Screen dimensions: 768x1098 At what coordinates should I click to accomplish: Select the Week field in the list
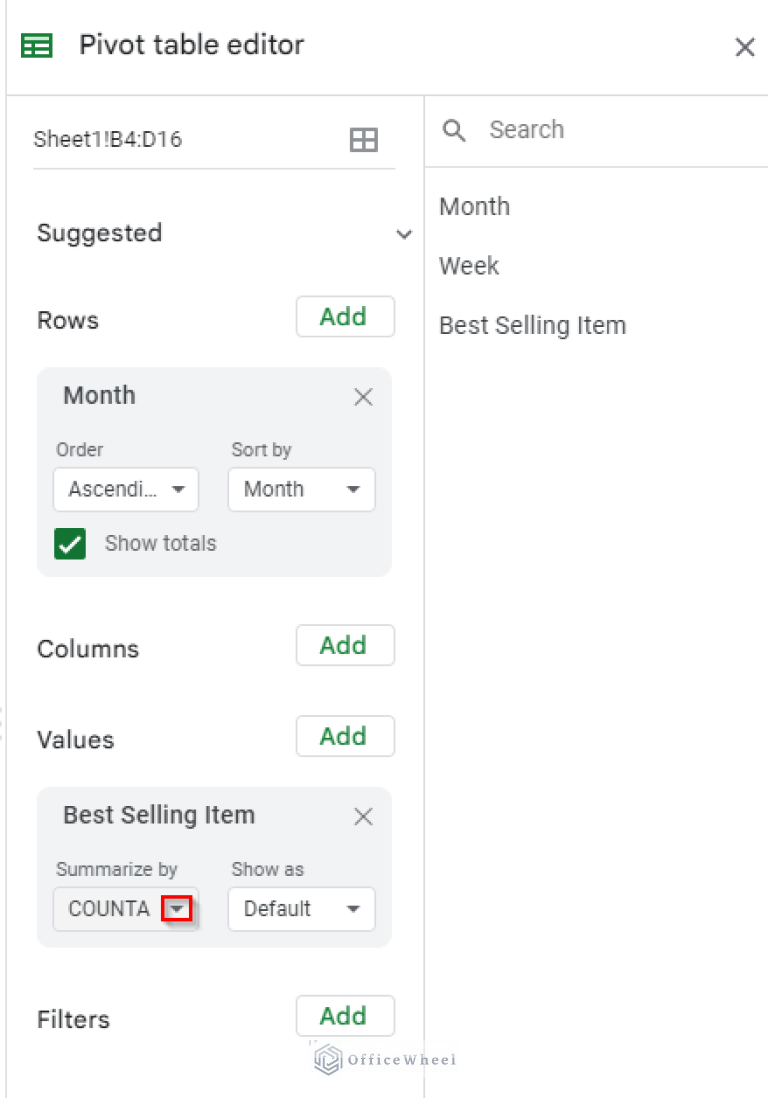coord(468,265)
